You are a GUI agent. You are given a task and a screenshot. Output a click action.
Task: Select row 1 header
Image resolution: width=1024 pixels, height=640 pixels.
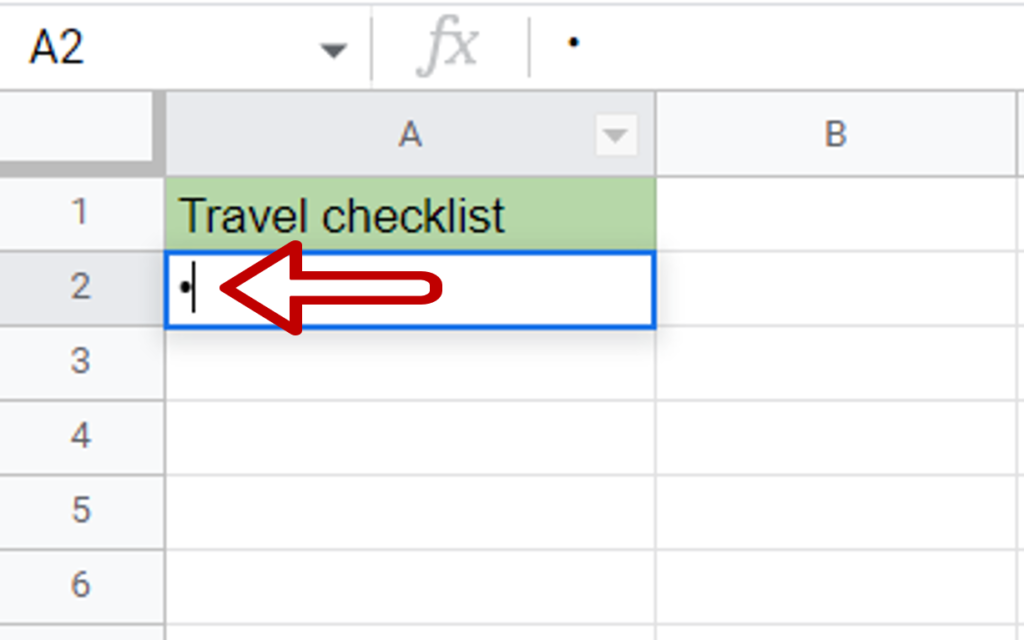[x=80, y=213]
